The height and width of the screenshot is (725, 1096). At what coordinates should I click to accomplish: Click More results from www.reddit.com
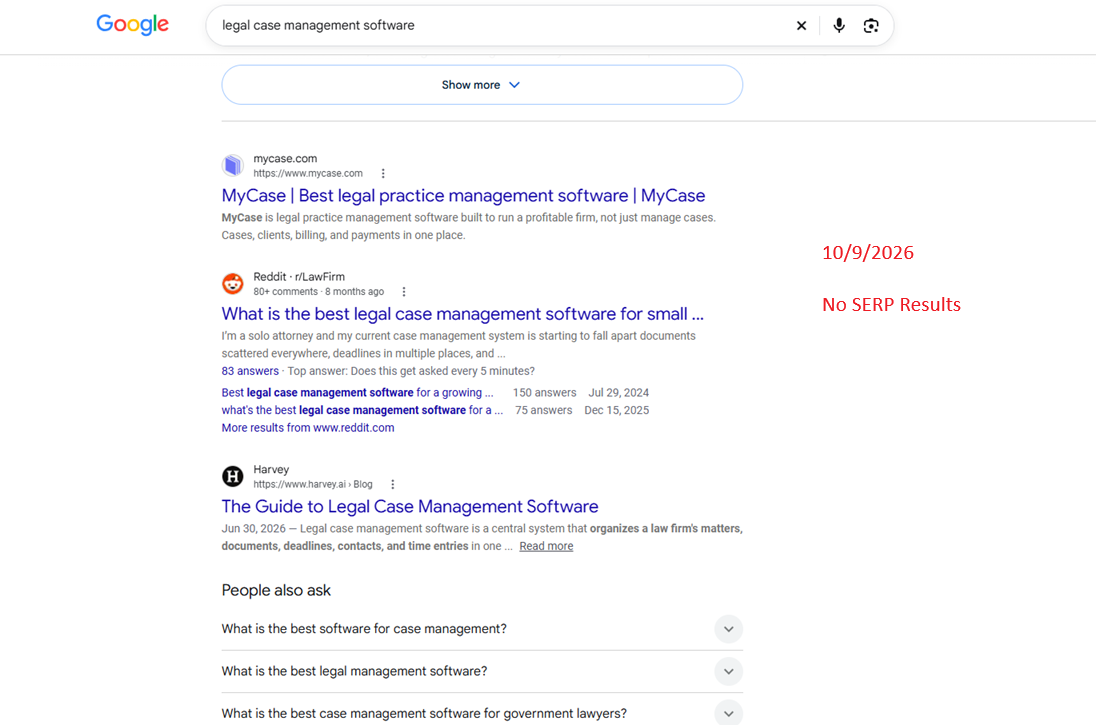[308, 428]
